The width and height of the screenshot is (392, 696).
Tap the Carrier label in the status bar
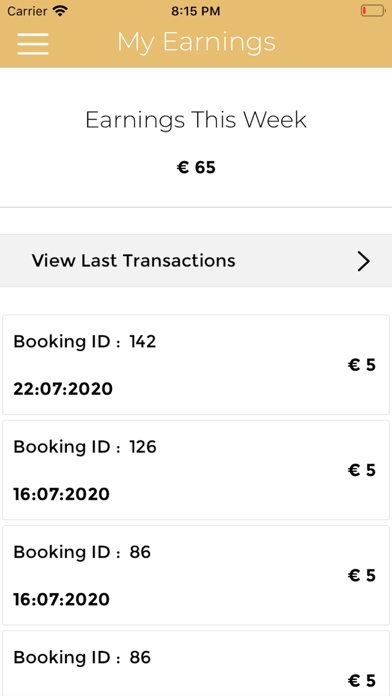28,11
